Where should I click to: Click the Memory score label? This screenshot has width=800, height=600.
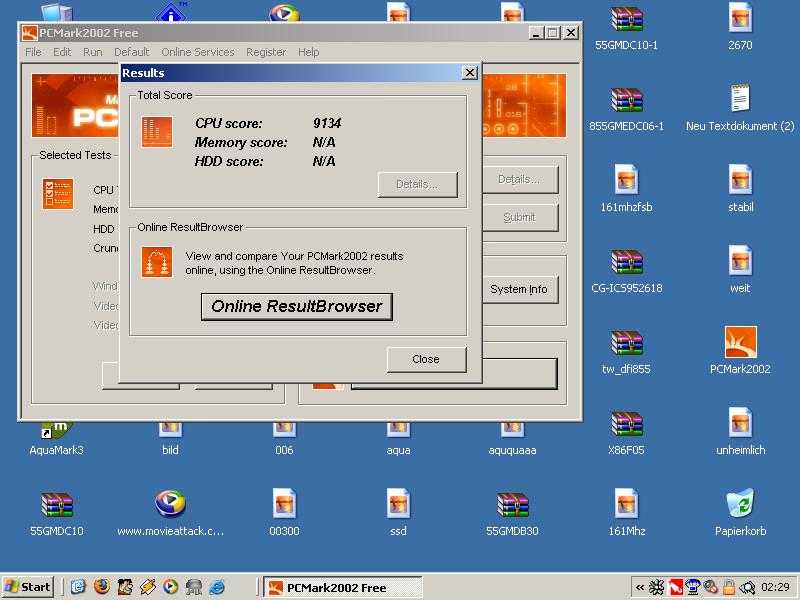pos(241,142)
